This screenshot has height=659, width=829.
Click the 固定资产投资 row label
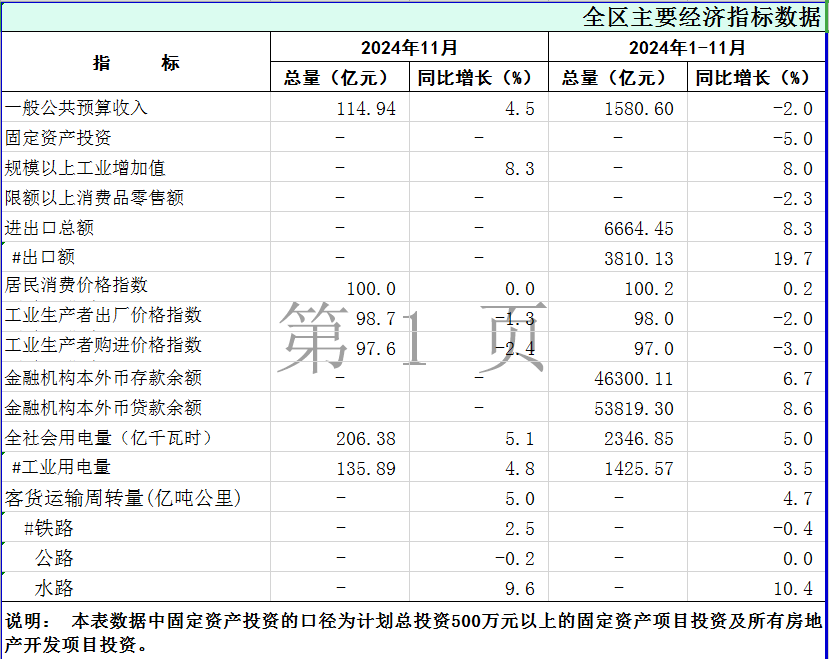pyautogui.click(x=58, y=138)
